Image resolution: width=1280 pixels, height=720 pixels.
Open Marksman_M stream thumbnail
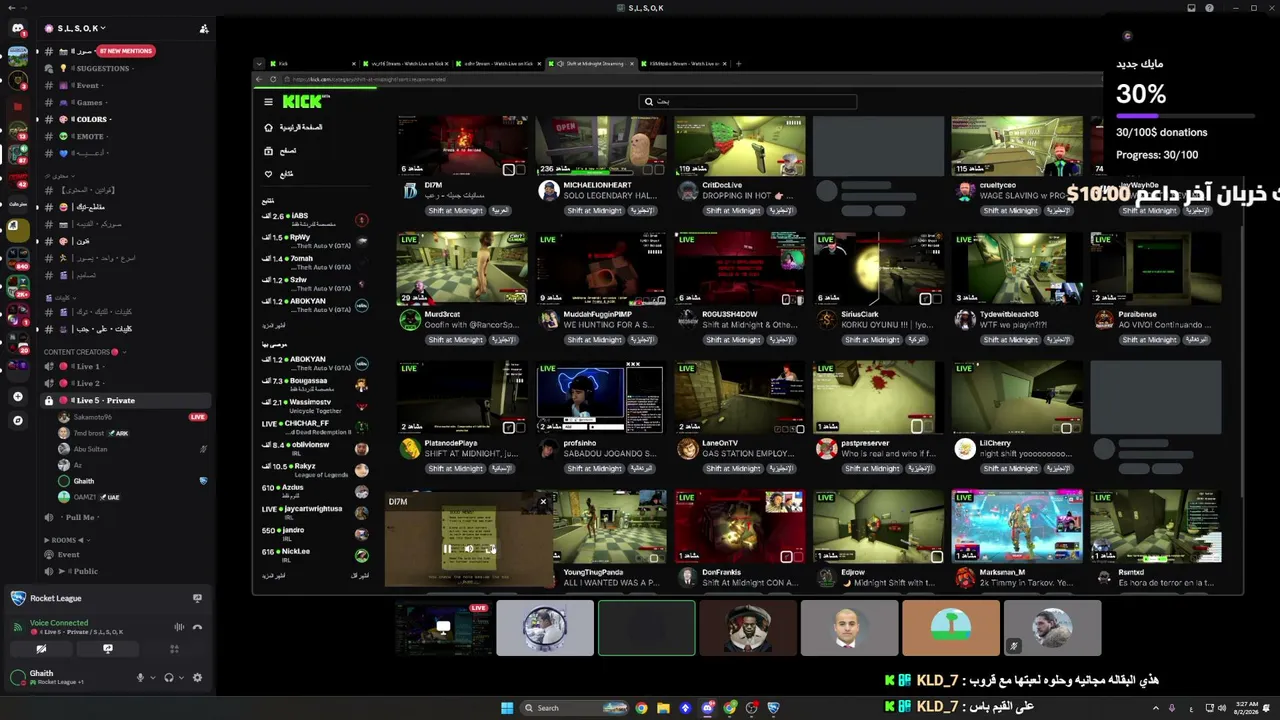tap(1017, 527)
